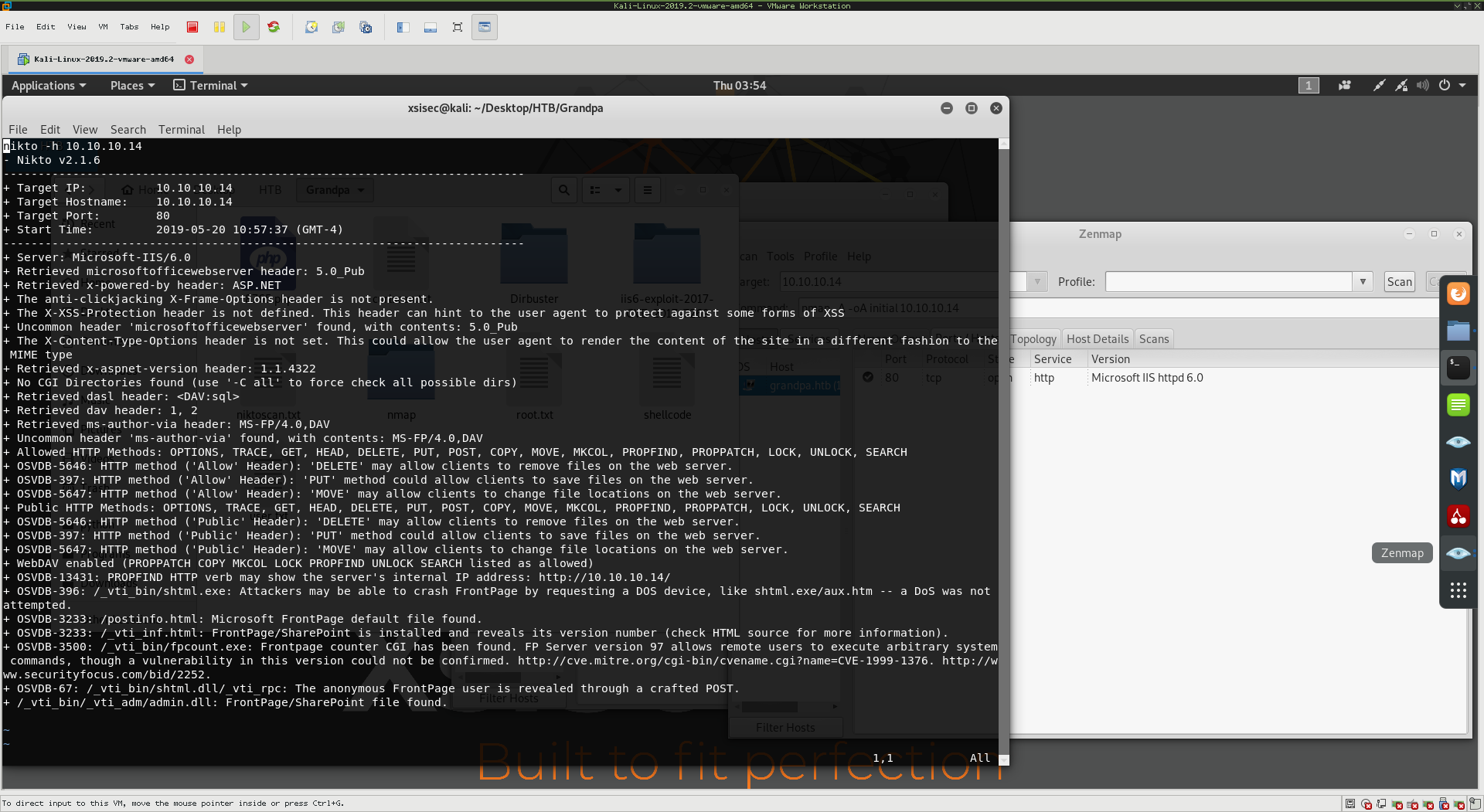Select the Kali-Linux-2019.2-vmware-amd64 tab
The width and height of the screenshot is (1484, 812).
pos(104,59)
